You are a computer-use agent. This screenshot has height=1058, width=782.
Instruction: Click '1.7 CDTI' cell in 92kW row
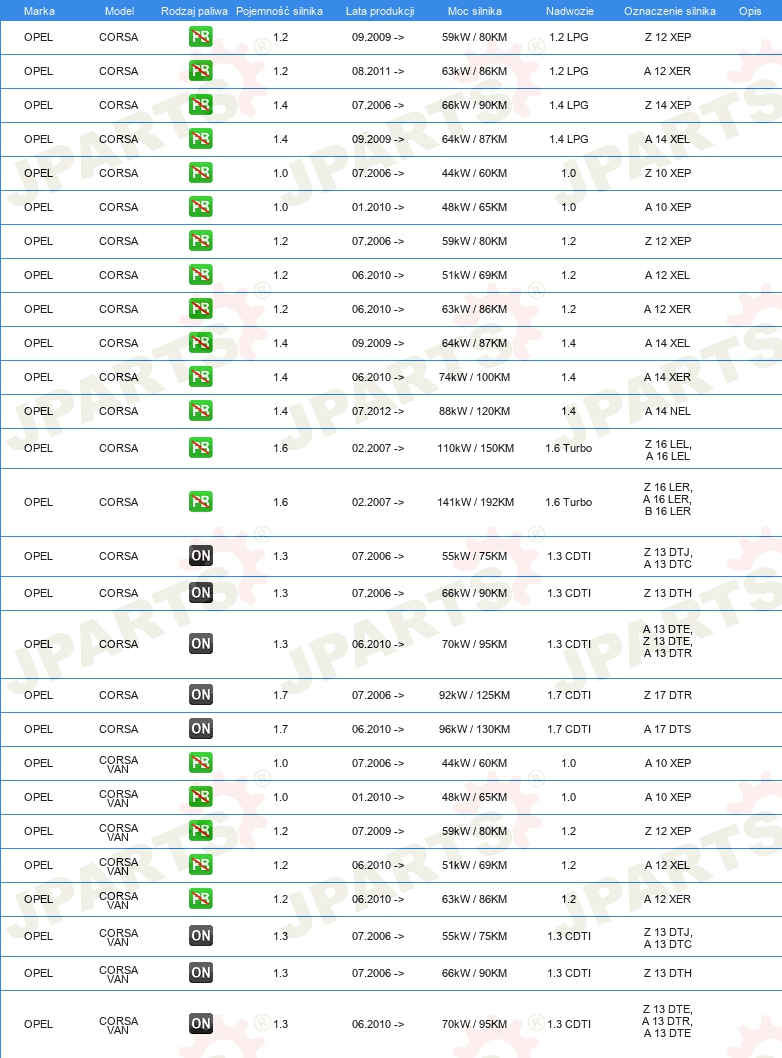[x=569, y=695]
